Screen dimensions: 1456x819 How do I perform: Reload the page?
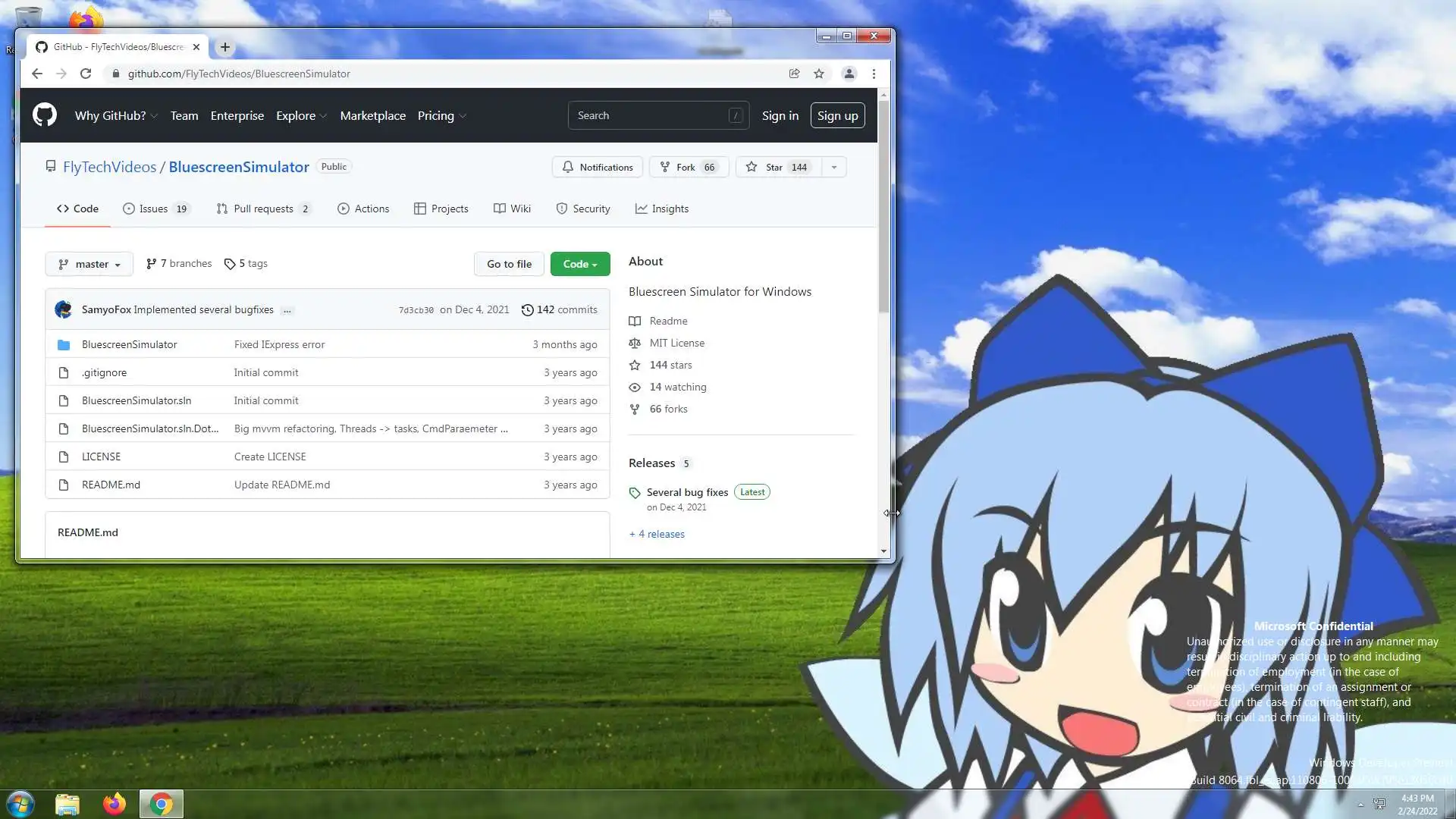86,74
